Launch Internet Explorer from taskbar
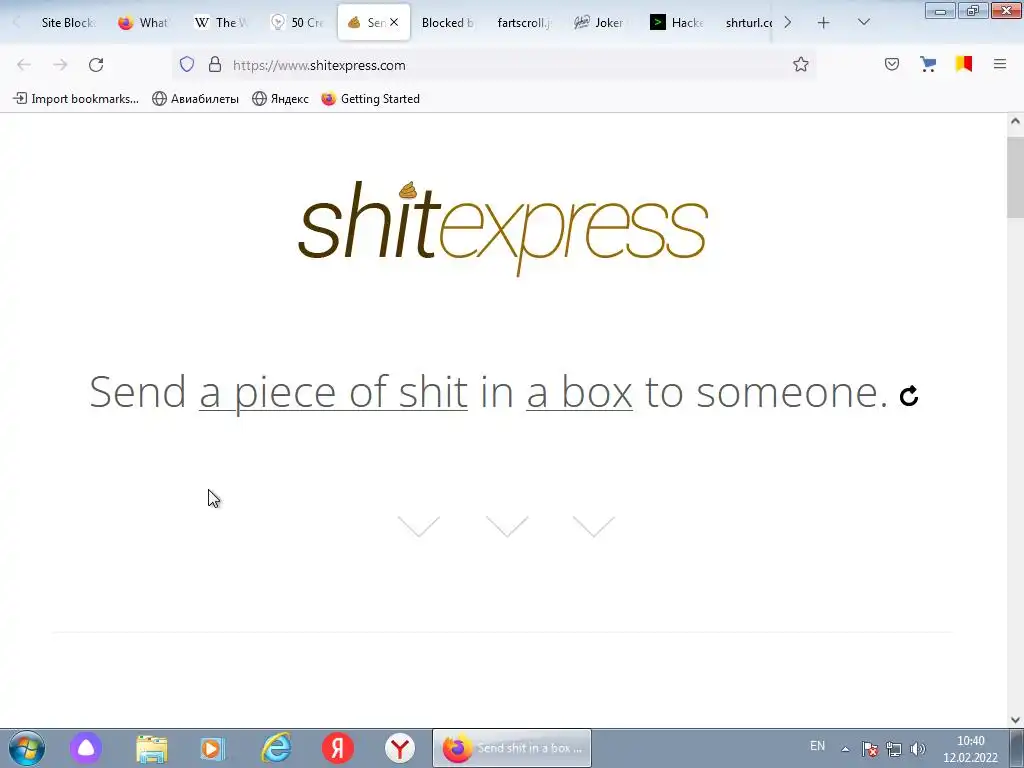1024x768 pixels. click(276, 748)
